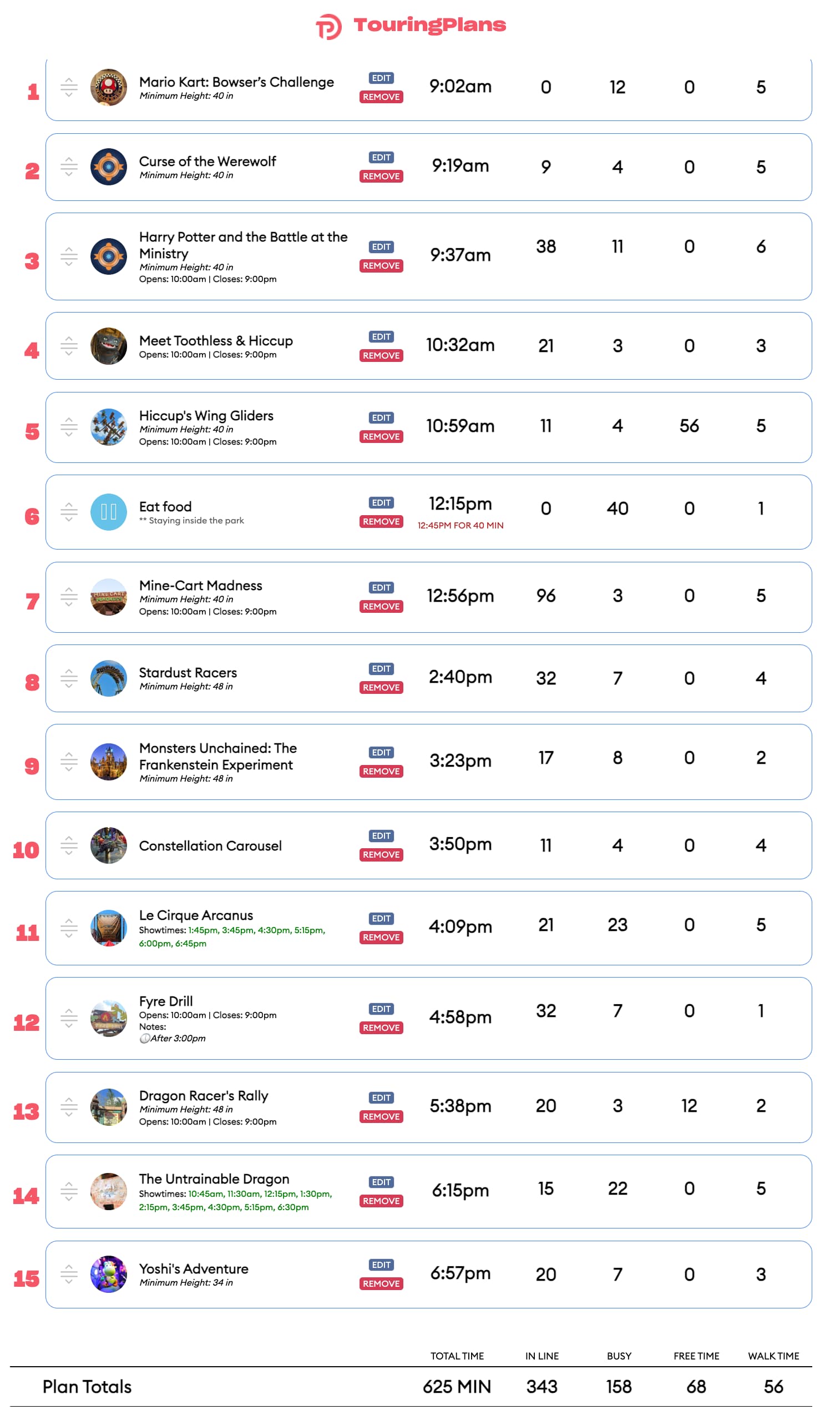
Task: Click the Eat food pause break icon
Action: click(109, 512)
